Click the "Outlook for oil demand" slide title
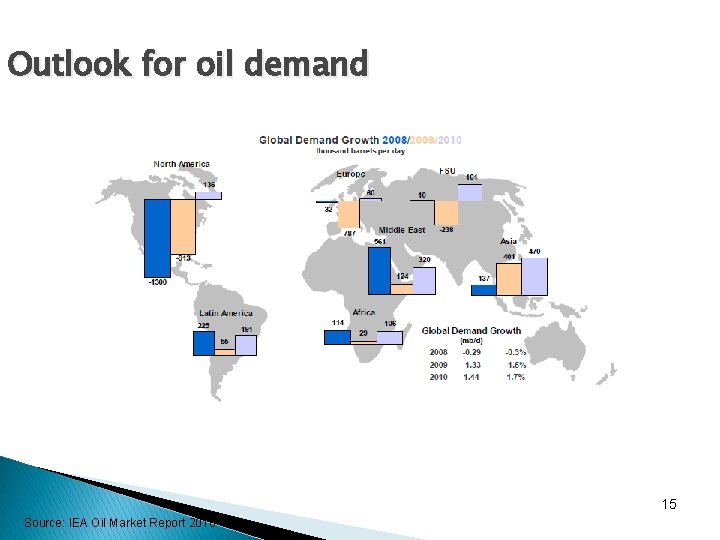The height and width of the screenshot is (540, 720). coord(188,63)
